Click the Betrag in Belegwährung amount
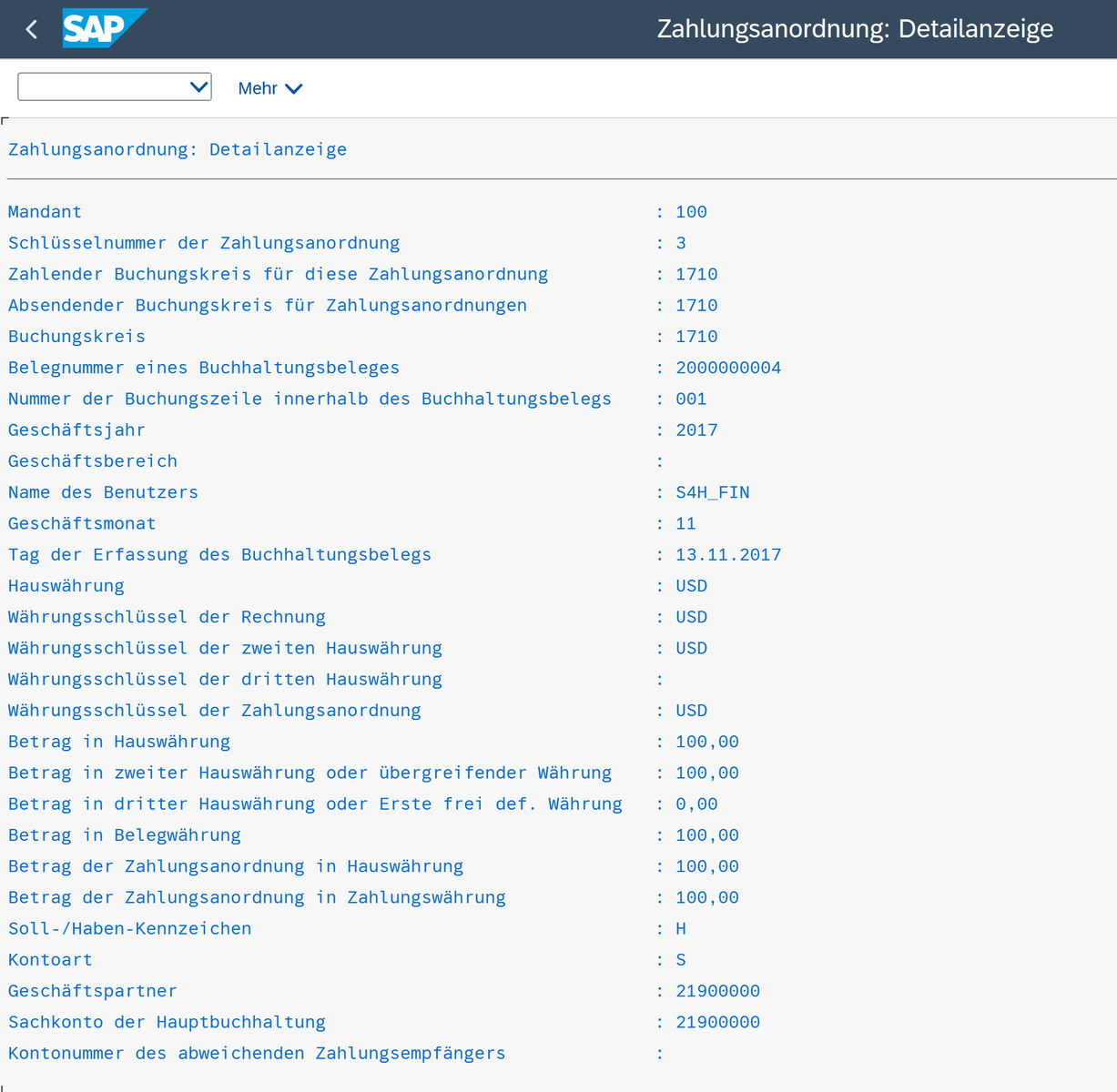 click(706, 835)
